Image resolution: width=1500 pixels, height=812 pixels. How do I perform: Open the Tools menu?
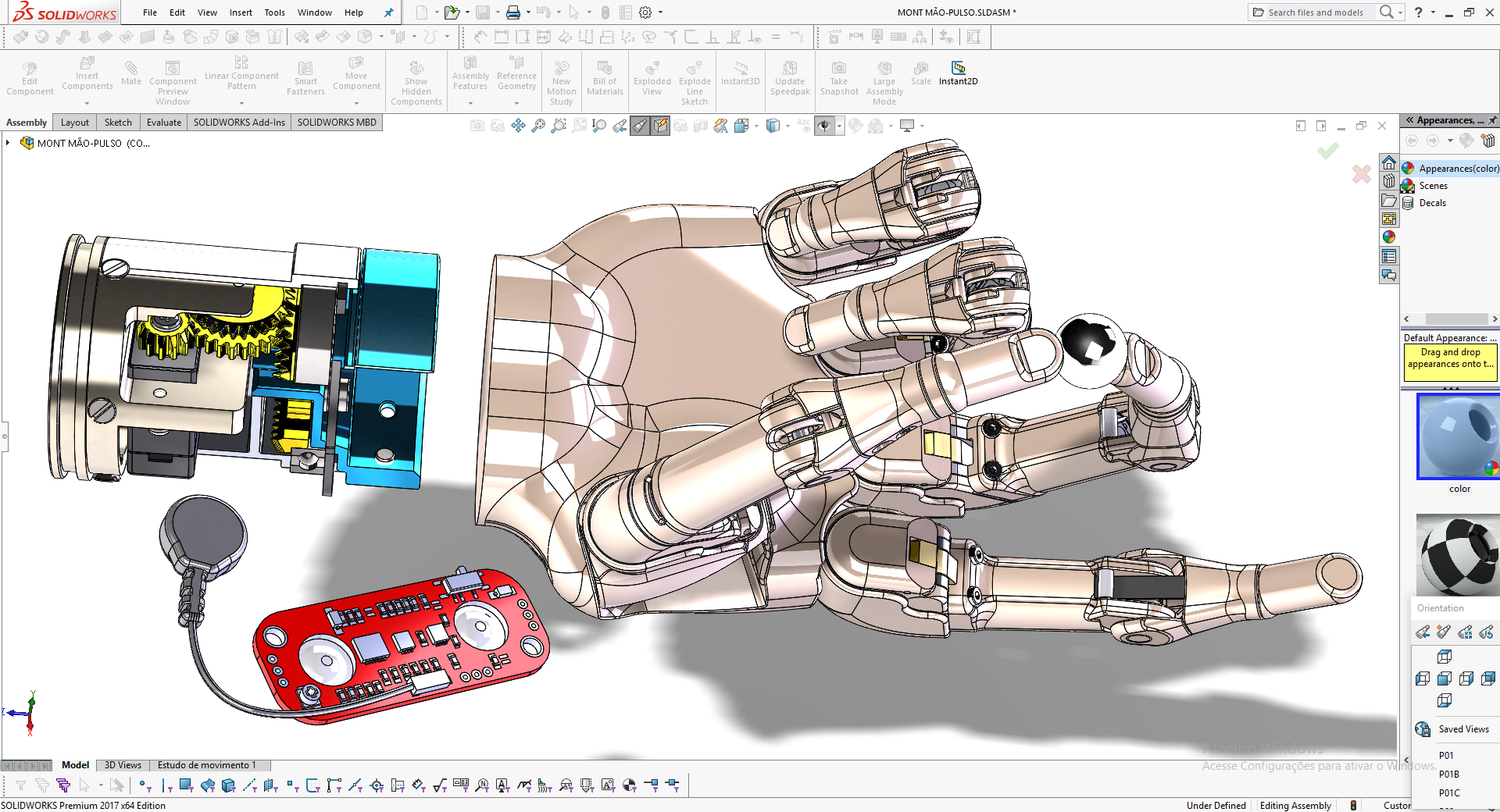[x=274, y=12]
